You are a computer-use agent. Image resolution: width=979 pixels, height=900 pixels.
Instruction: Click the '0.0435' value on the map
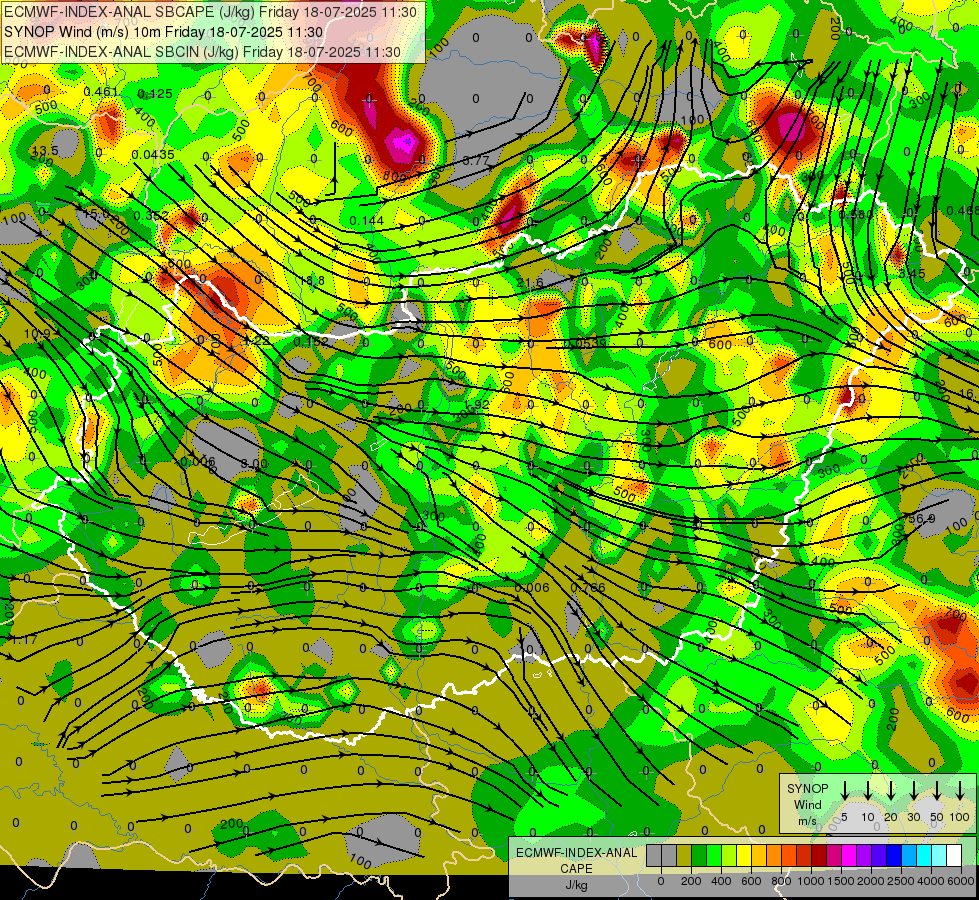[x=153, y=154]
